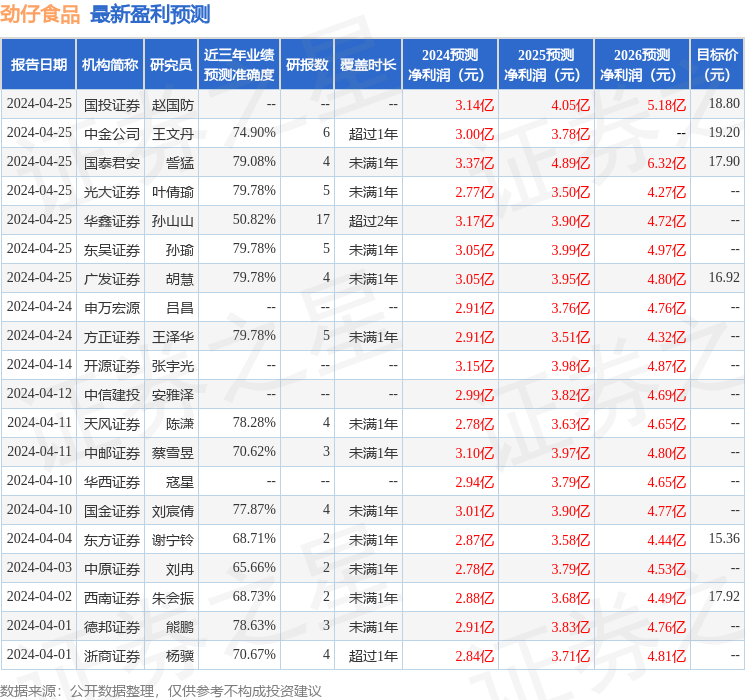Click the 目标价 column header
This screenshot has width=745, height=700.
[x=717, y=65]
